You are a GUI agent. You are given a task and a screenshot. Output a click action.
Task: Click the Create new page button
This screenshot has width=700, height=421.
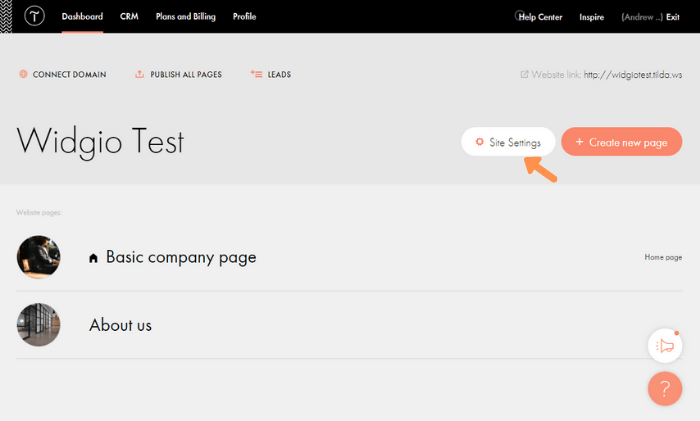pyautogui.click(x=621, y=142)
